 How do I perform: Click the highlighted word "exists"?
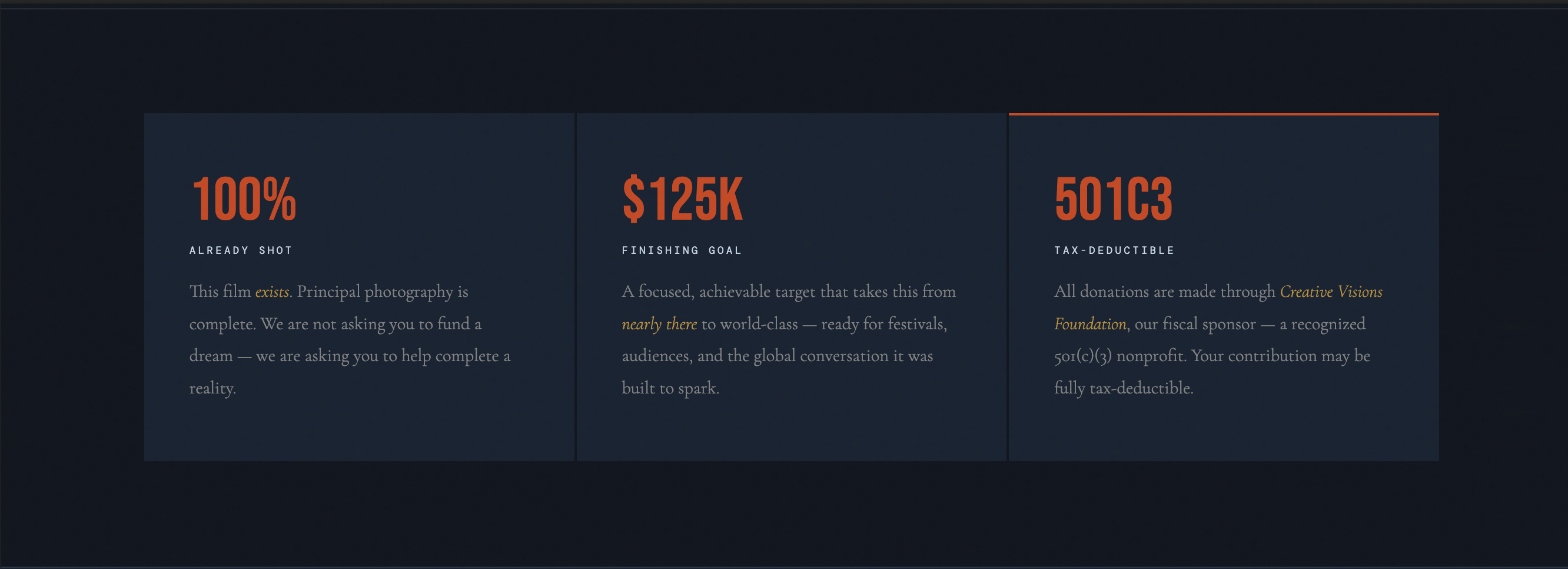click(x=271, y=292)
